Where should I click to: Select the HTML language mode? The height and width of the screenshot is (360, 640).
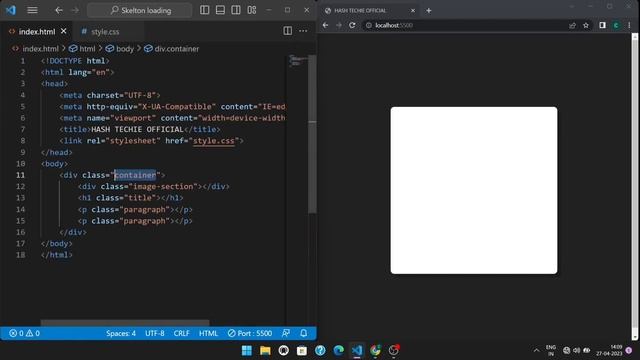click(208, 333)
